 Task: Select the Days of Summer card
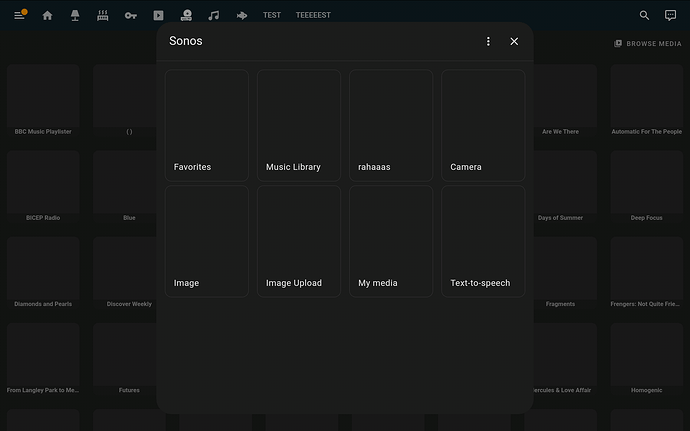click(x=565, y=187)
